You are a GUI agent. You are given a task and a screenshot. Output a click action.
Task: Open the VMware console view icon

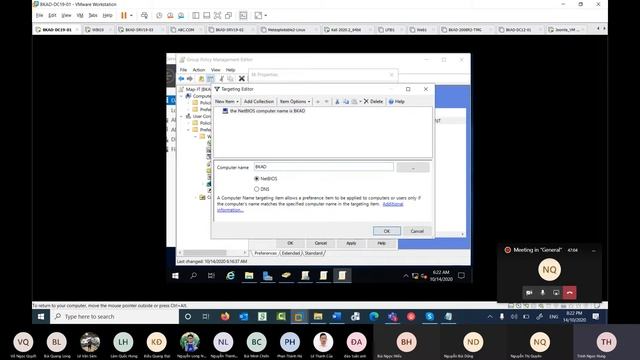click(243, 16)
